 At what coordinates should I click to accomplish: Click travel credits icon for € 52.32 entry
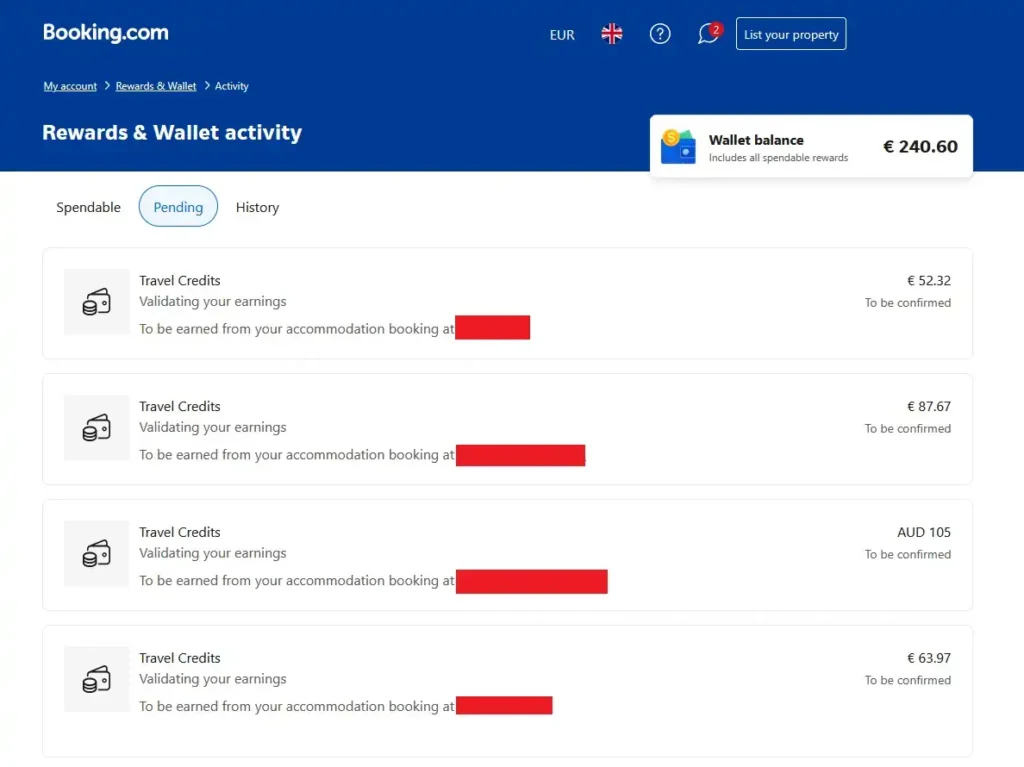[97, 302]
